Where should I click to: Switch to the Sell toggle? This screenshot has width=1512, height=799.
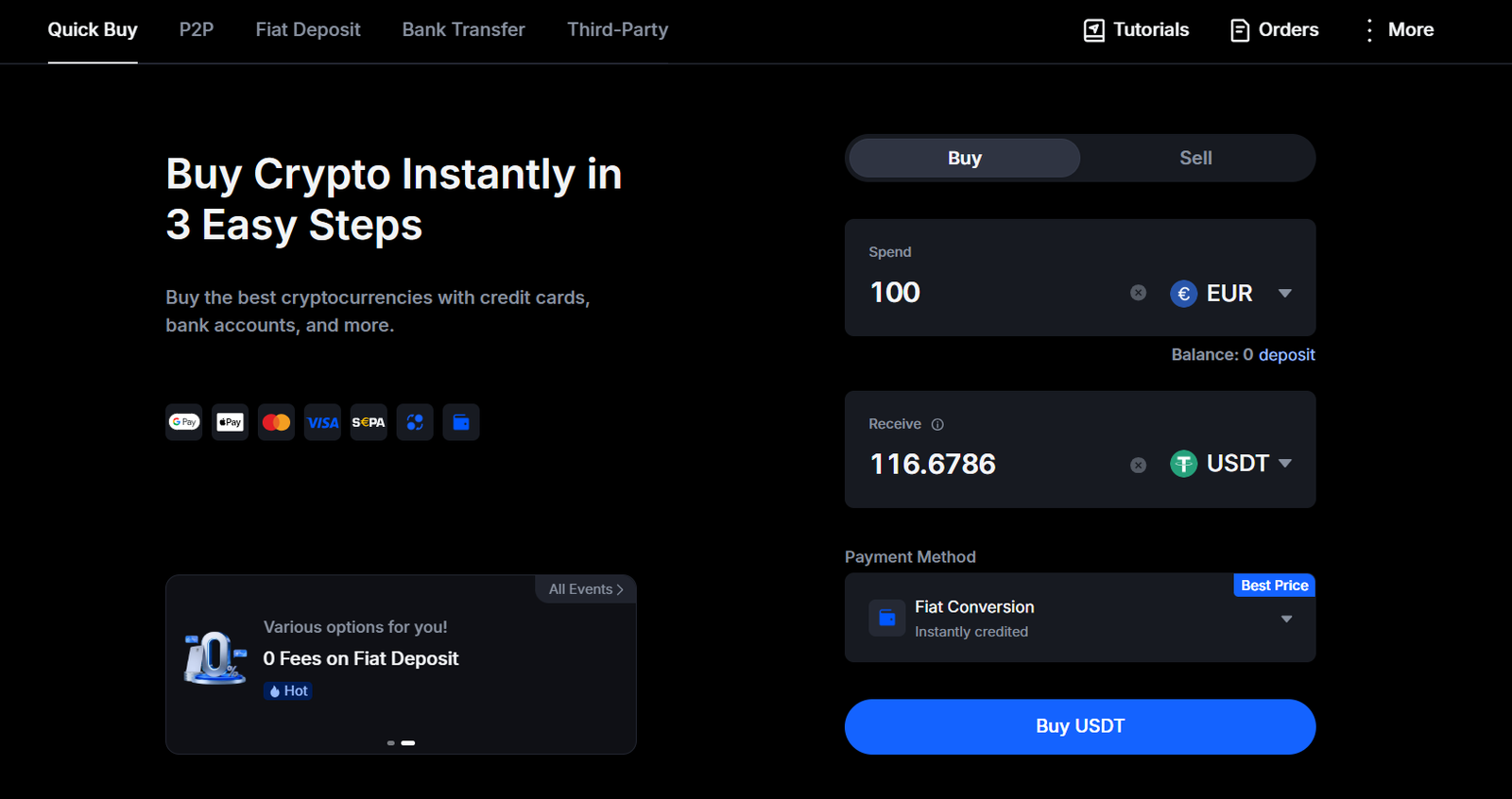1195,158
